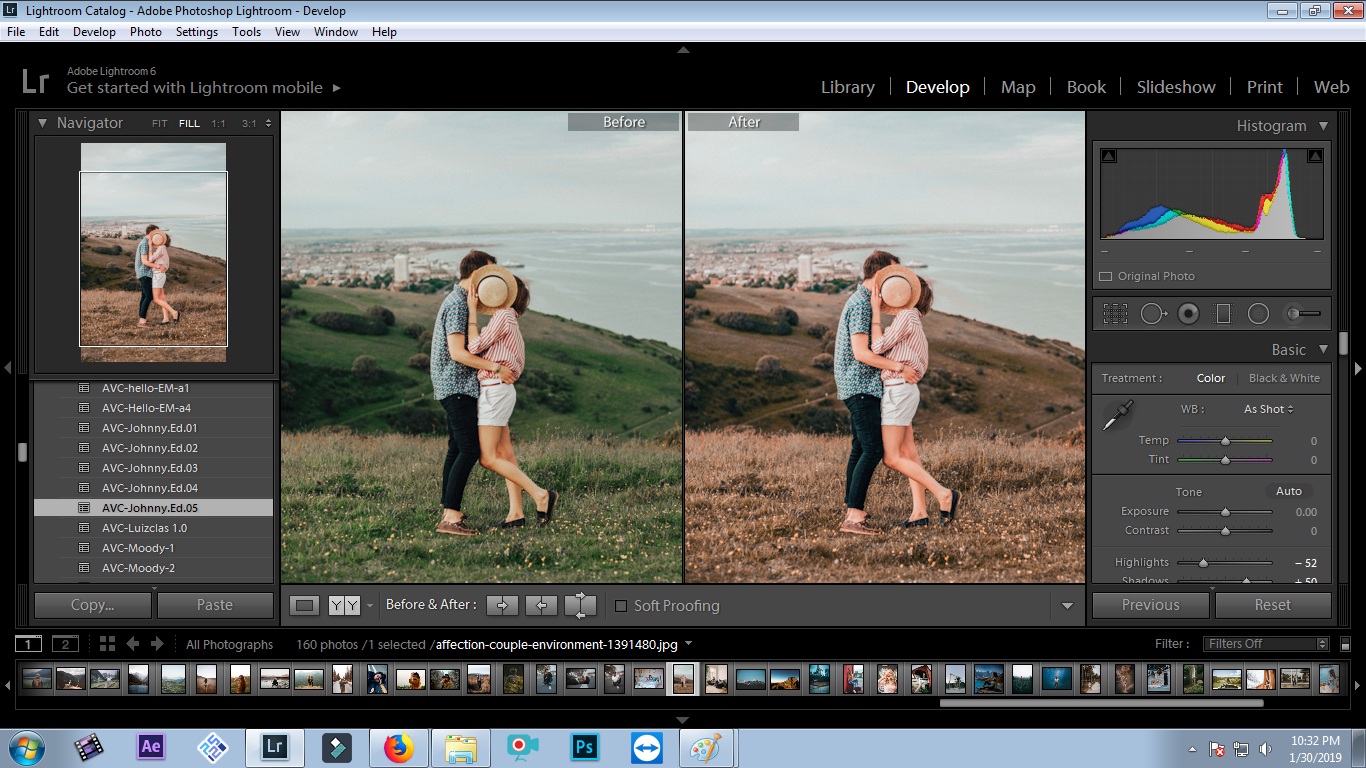Open Adobe After Effects from taskbar

coord(151,747)
